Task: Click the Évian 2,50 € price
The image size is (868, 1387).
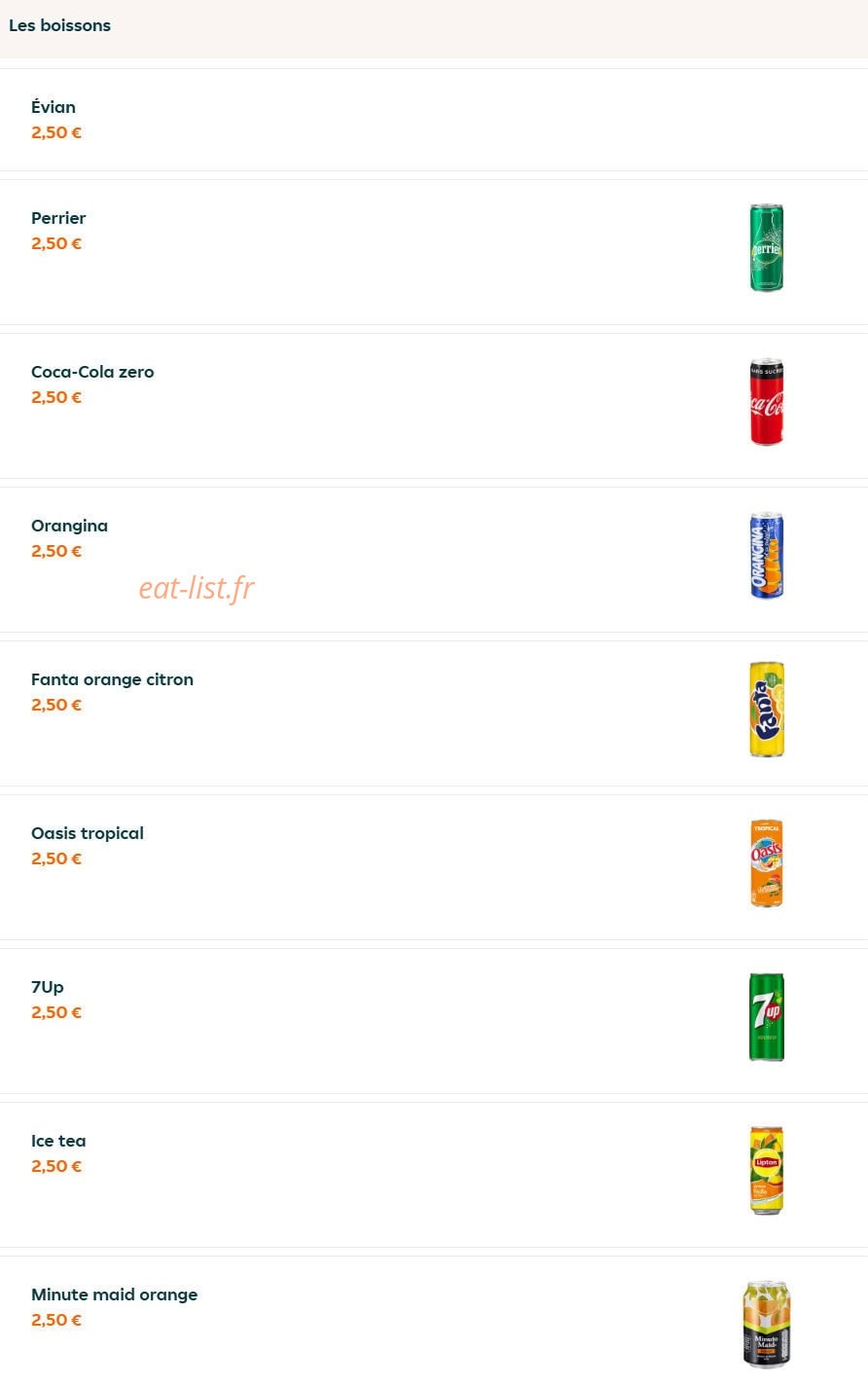Action: (56, 132)
